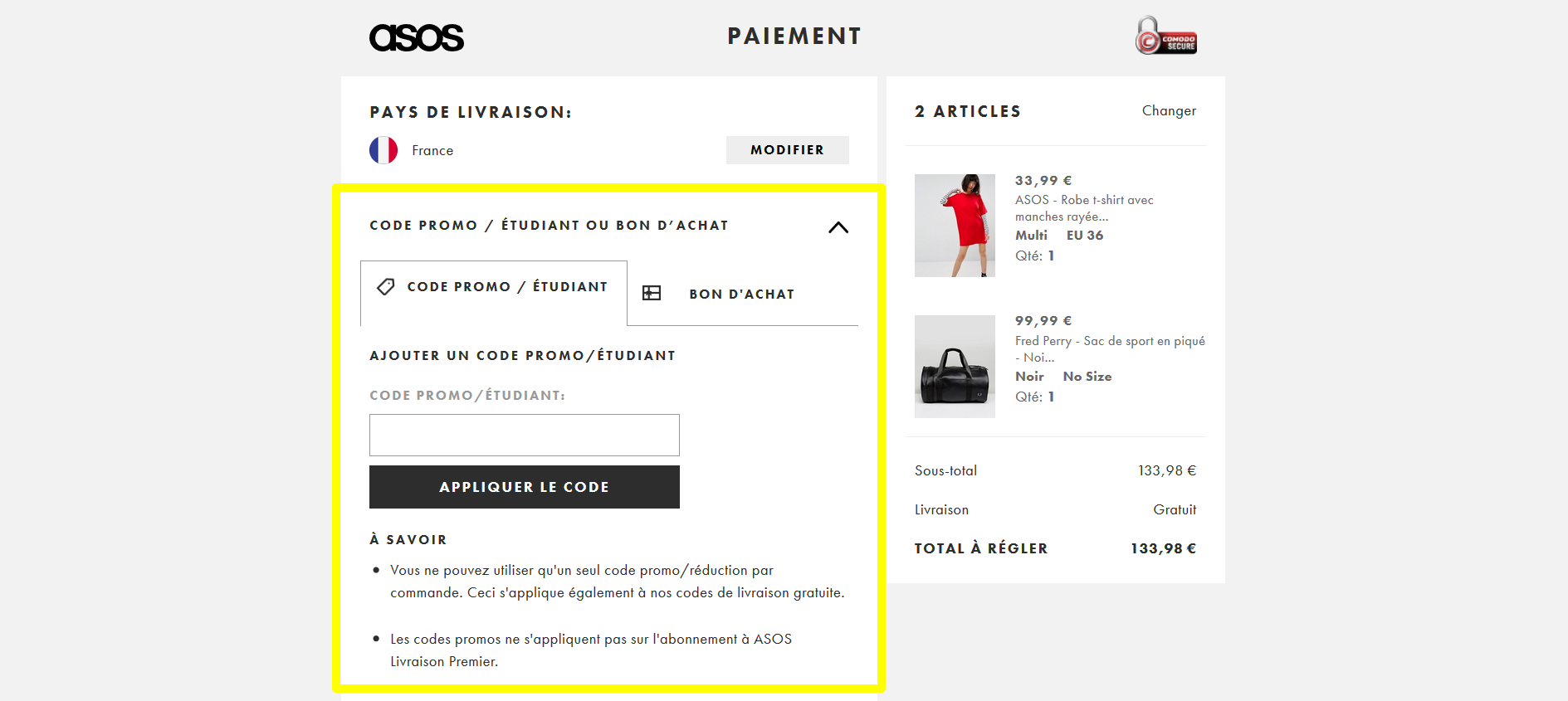
Task: Click the Changer link for articles
Action: 1169,111
